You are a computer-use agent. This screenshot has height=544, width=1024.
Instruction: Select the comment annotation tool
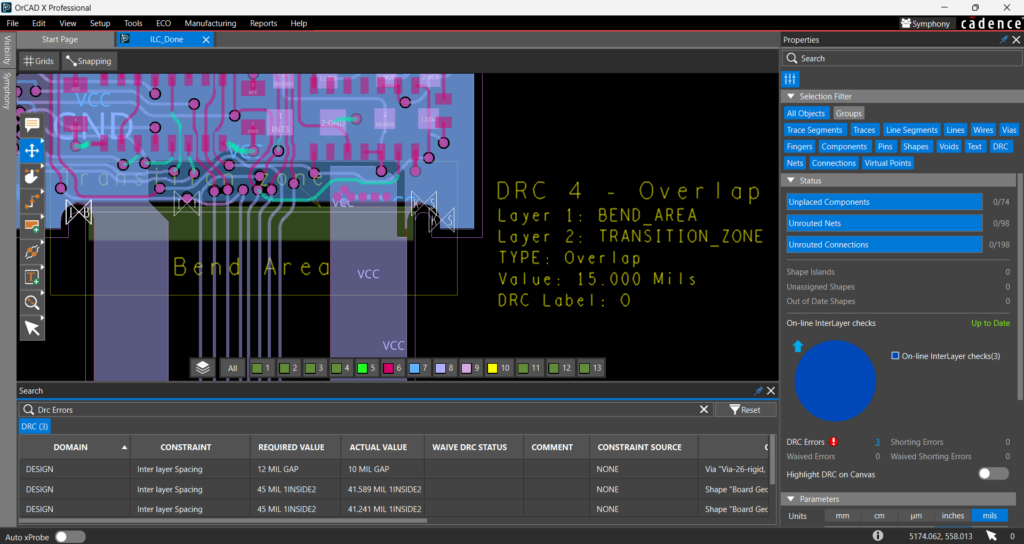[32, 125]
